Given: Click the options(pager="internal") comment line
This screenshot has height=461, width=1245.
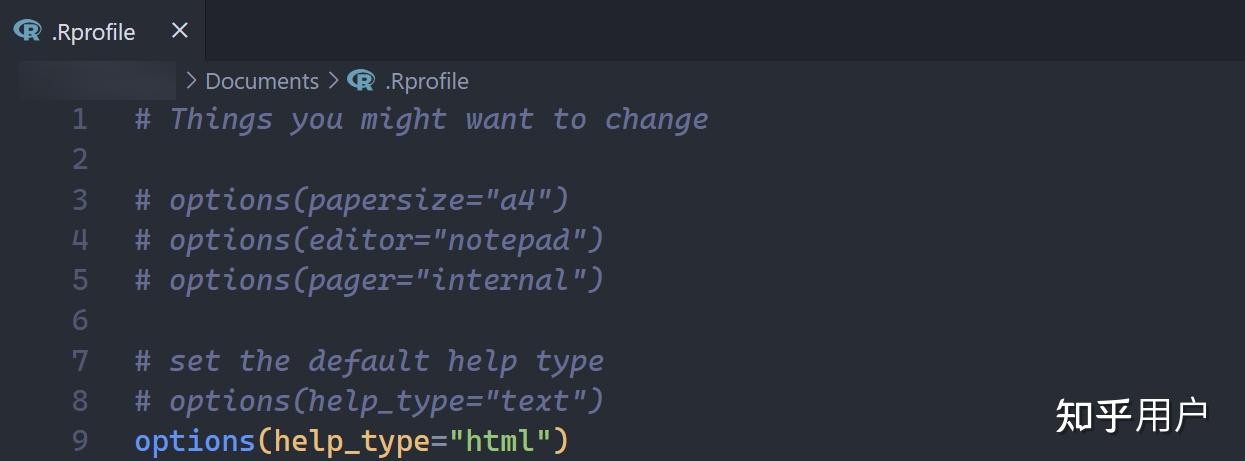Looking at the screenshot, I should click(369, 280).
